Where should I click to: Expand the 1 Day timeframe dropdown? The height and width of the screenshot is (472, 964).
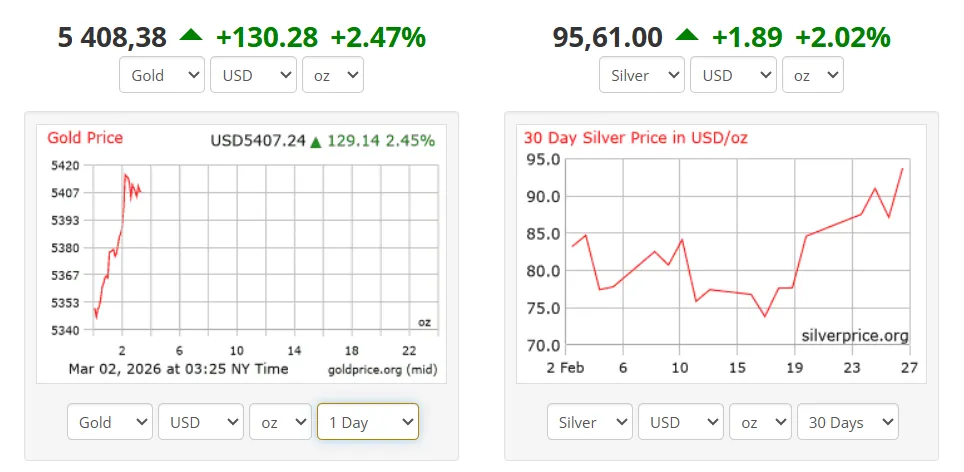367,422
